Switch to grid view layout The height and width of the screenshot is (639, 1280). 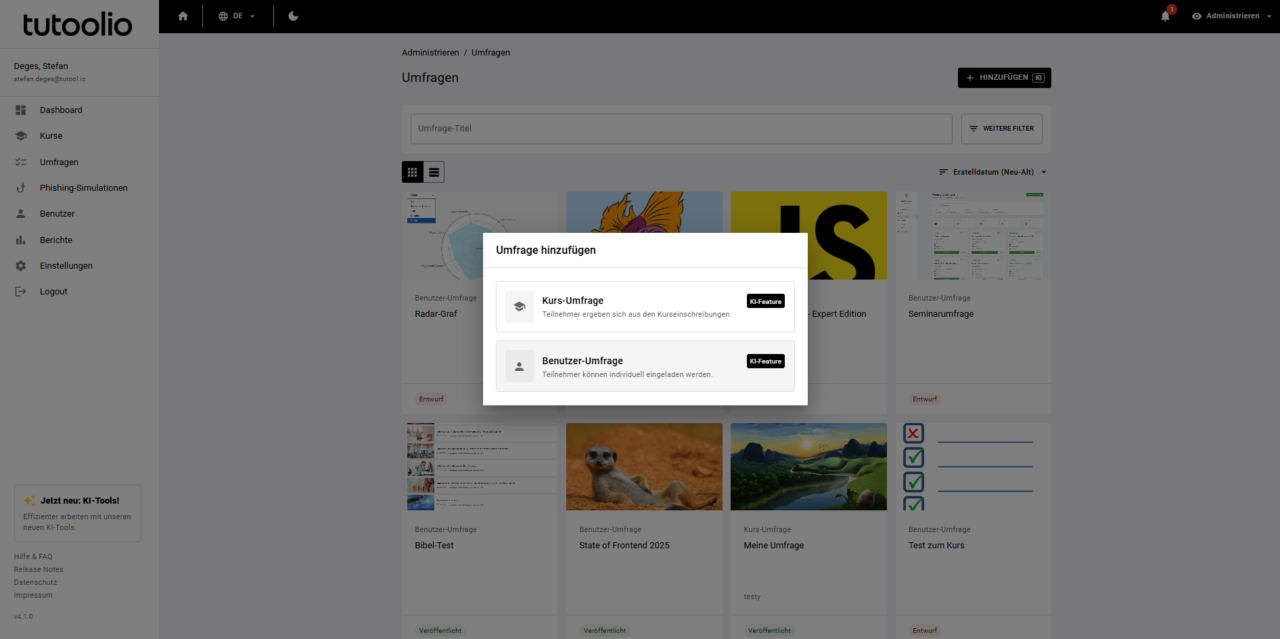click(412, 172)
